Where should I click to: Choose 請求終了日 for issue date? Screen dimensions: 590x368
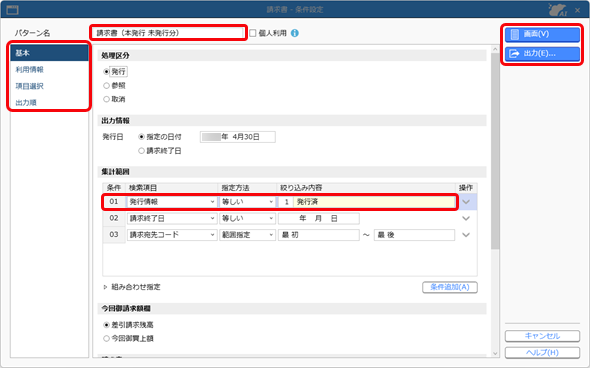pos(141,151)
